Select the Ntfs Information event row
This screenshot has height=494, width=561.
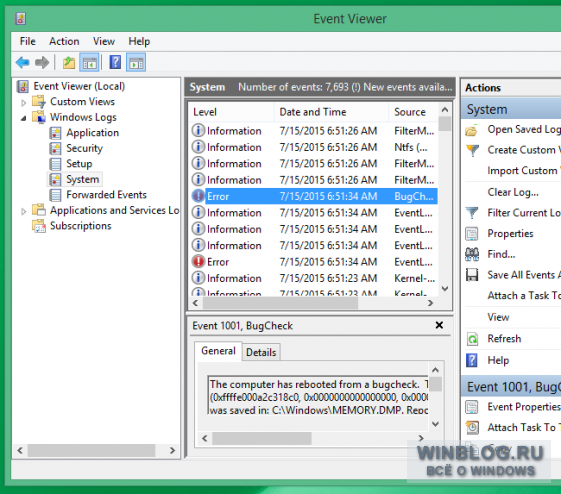coord(314,147)
